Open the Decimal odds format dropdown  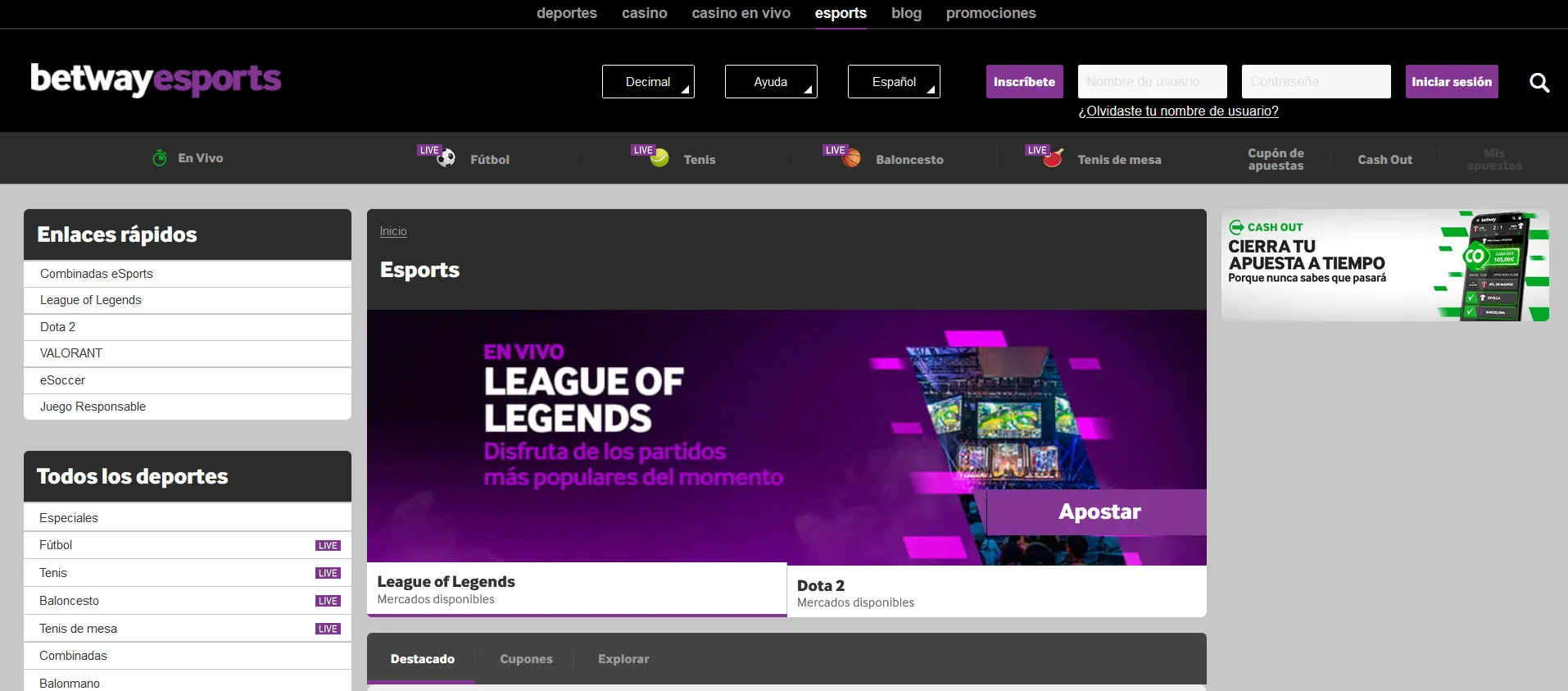pyautogui.click(x=648, y=82)
